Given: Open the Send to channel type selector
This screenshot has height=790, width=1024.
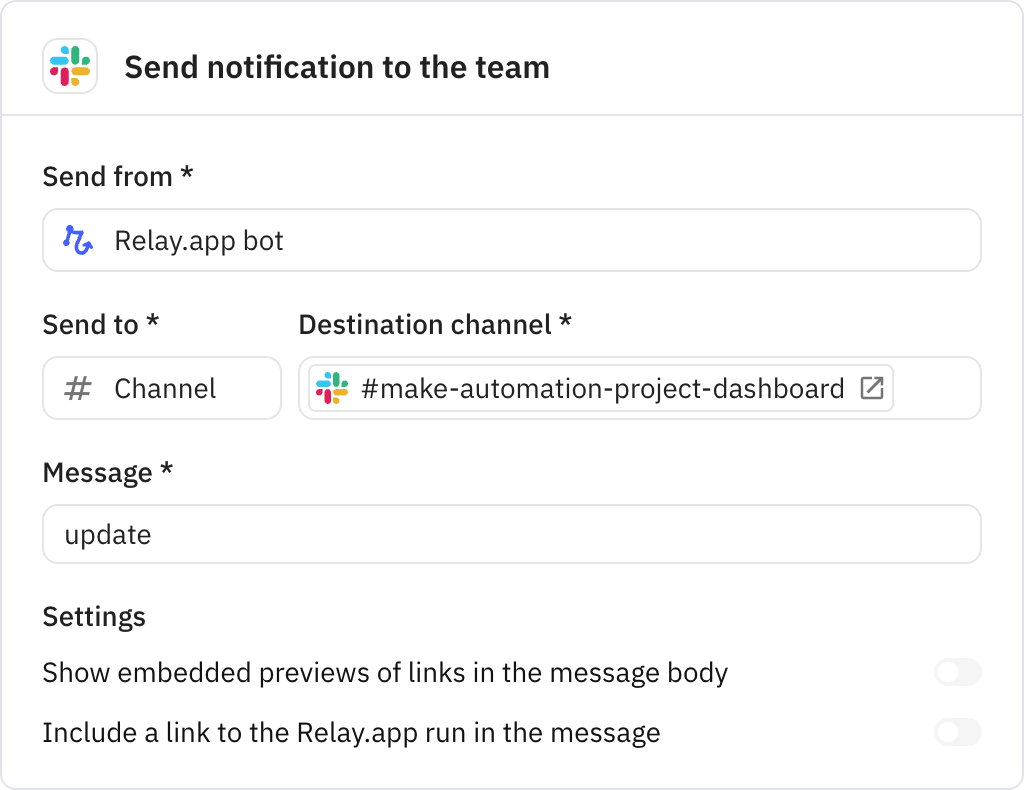Looking at the screenshot, I should click(x=161, y=388).
